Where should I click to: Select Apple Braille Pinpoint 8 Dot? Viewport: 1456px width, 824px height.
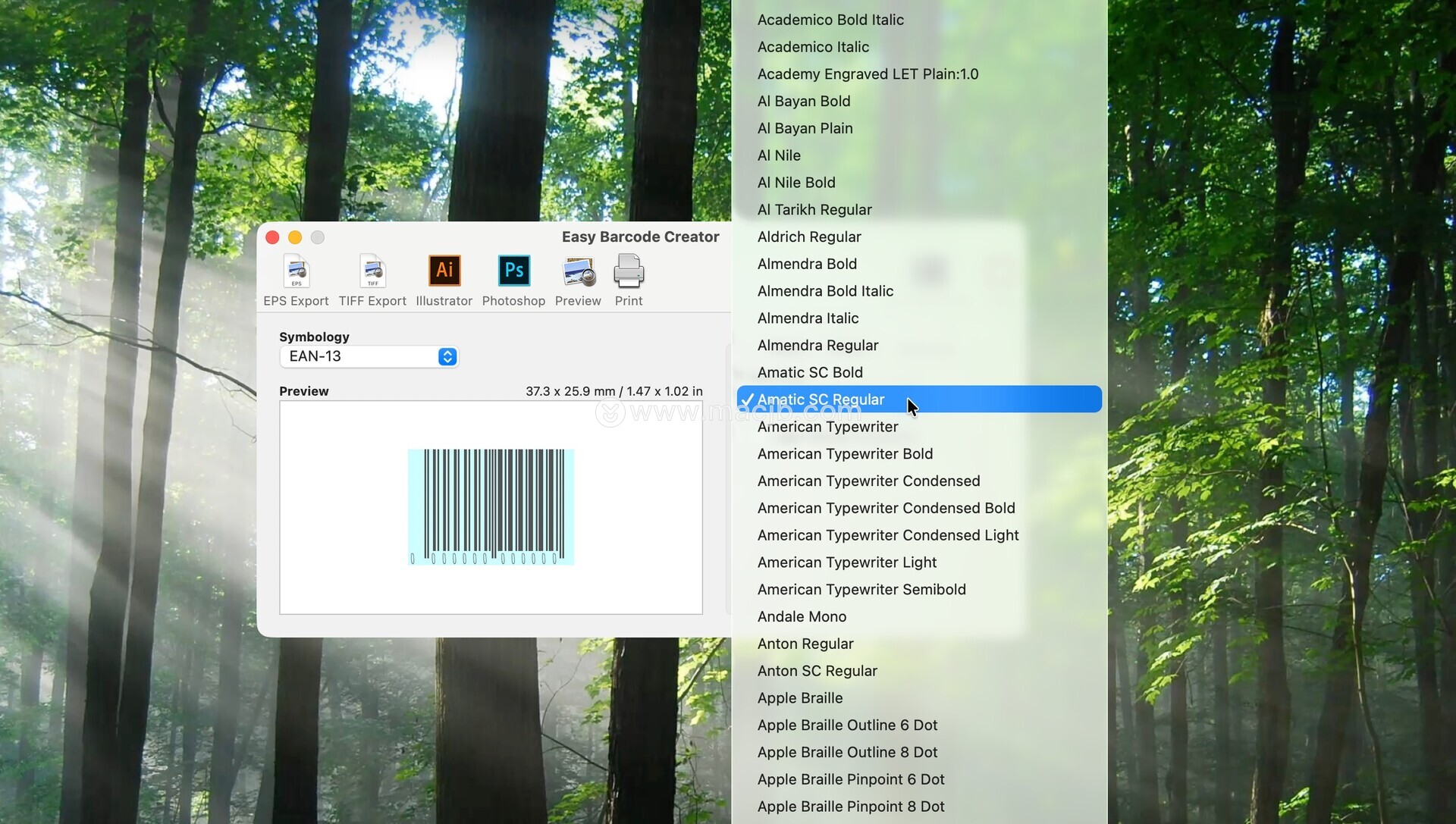851,807
